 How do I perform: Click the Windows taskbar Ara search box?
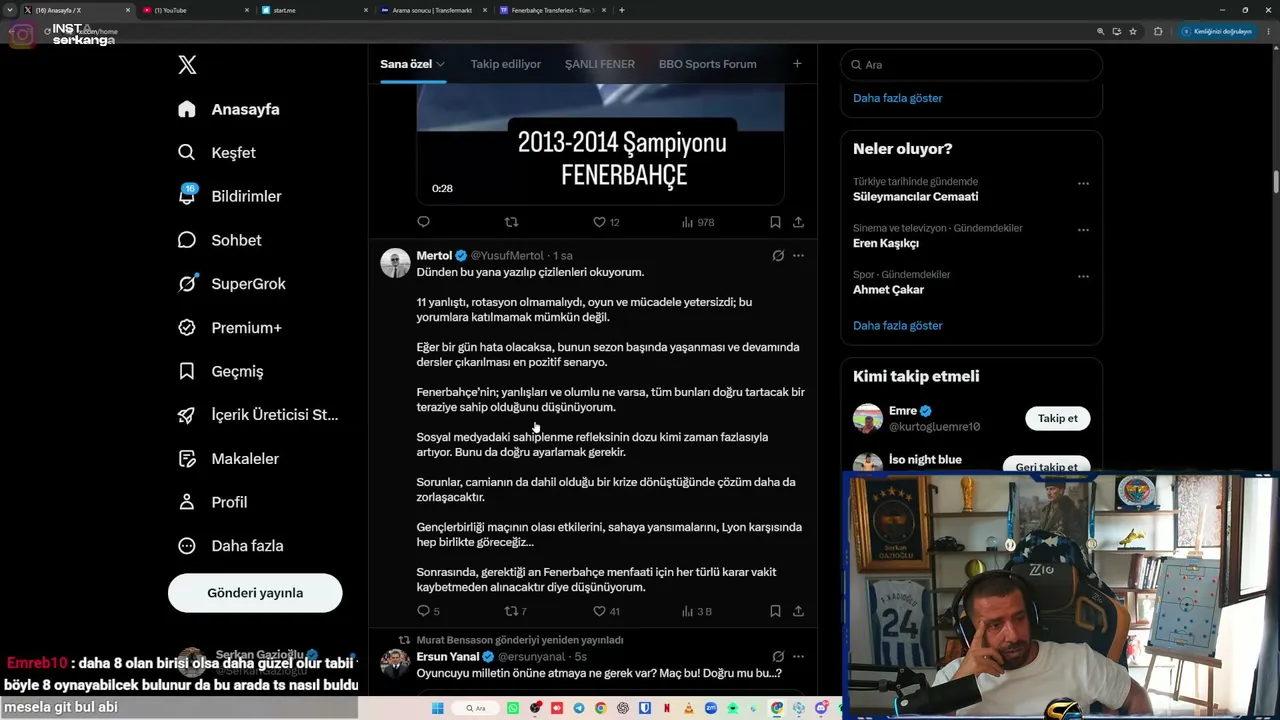click(476, 708)
